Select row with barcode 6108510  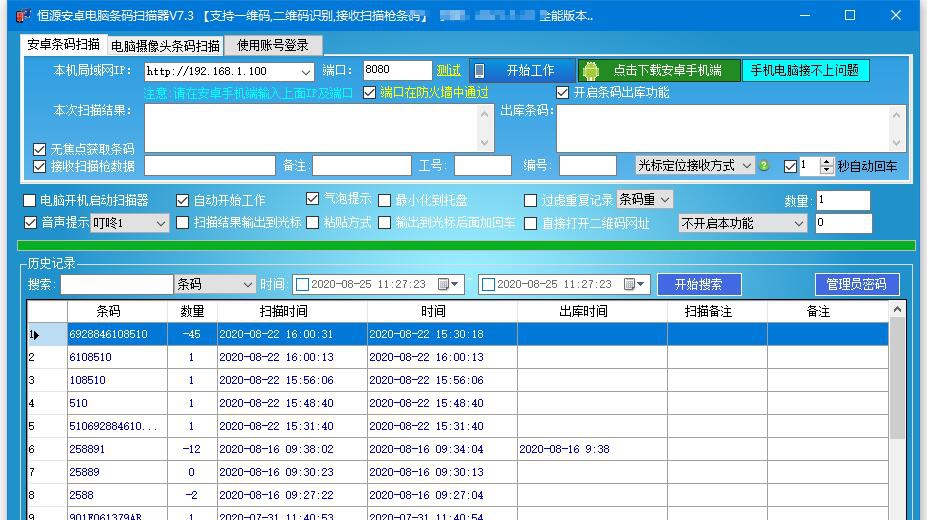point(458,358)
